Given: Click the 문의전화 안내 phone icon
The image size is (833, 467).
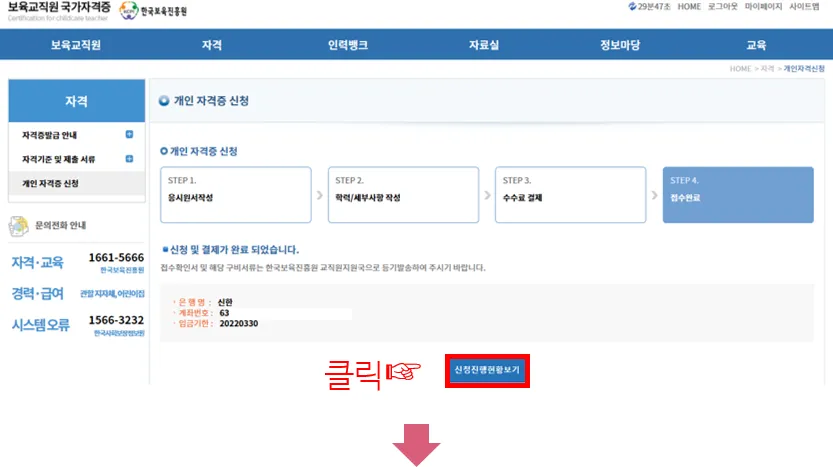Looking at the screenshot, I should click(18, 225).
